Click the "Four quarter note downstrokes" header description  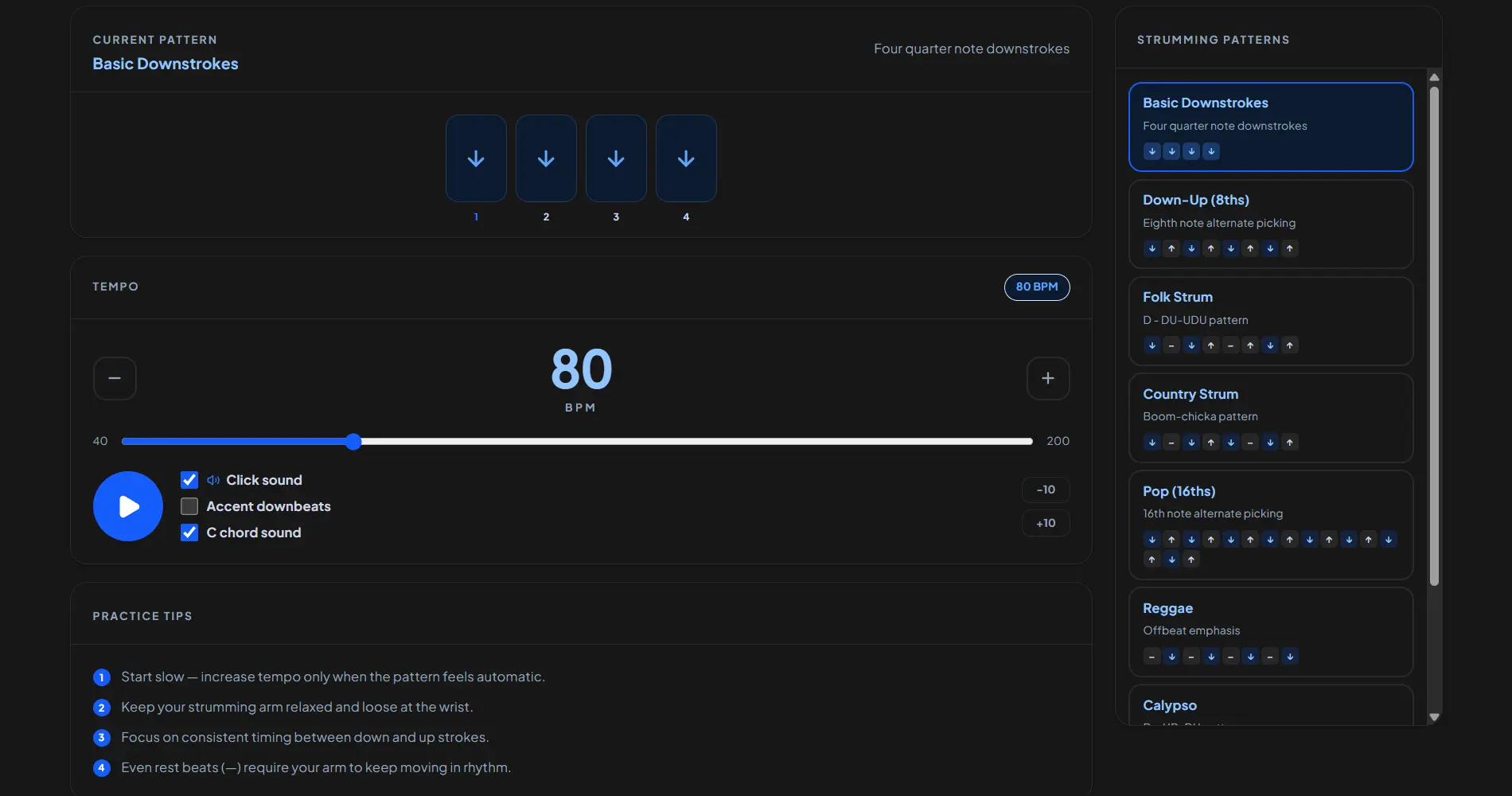pyautogui.click(x=972, y=49)
